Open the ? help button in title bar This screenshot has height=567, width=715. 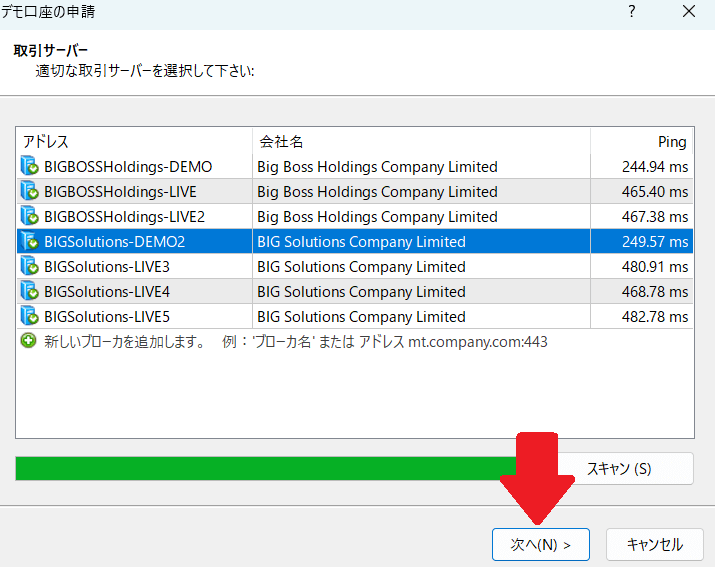[631, 13]
